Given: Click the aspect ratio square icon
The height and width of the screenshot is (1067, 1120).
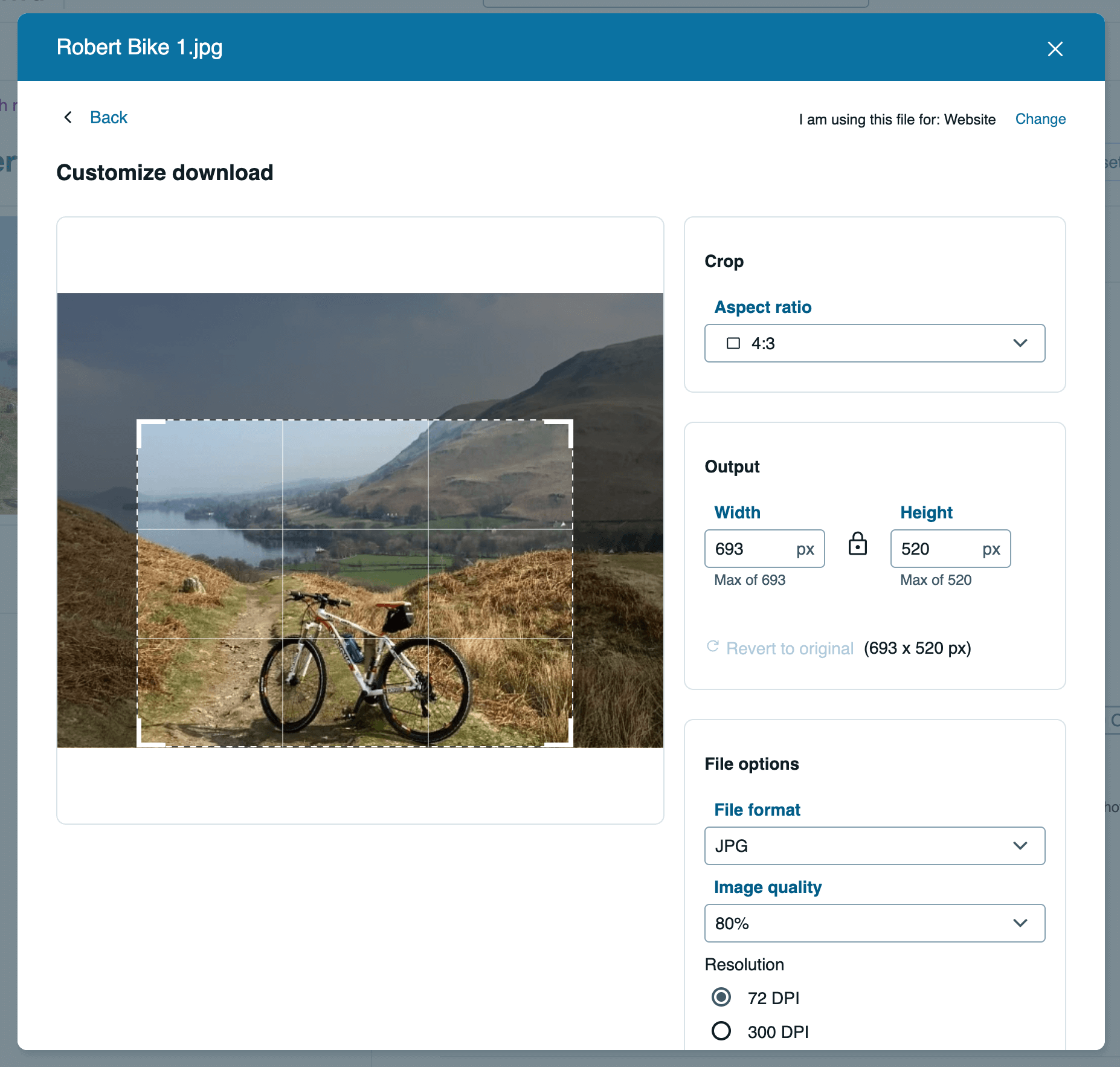Looking at the screenshot, I should 733,343.
